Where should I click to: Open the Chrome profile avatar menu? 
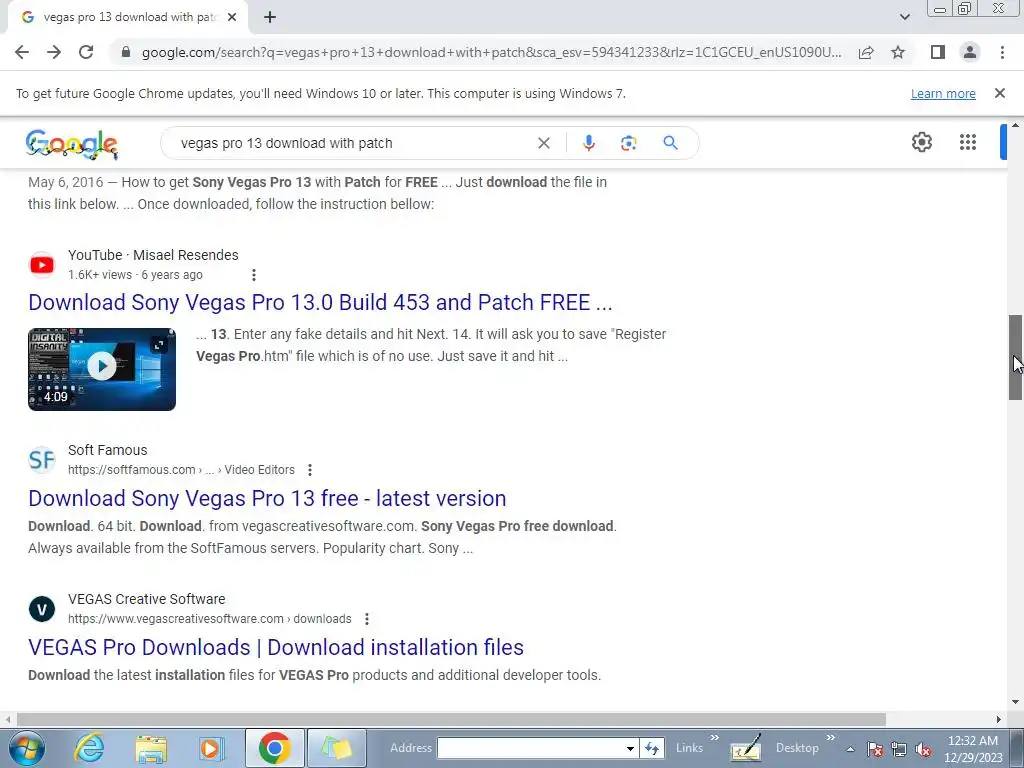pos(970,52)
